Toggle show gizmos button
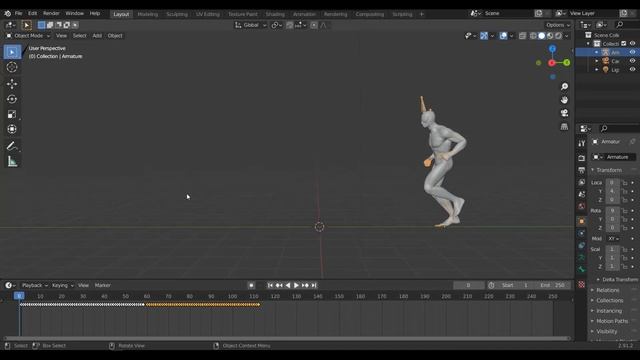 click(484, 36)
